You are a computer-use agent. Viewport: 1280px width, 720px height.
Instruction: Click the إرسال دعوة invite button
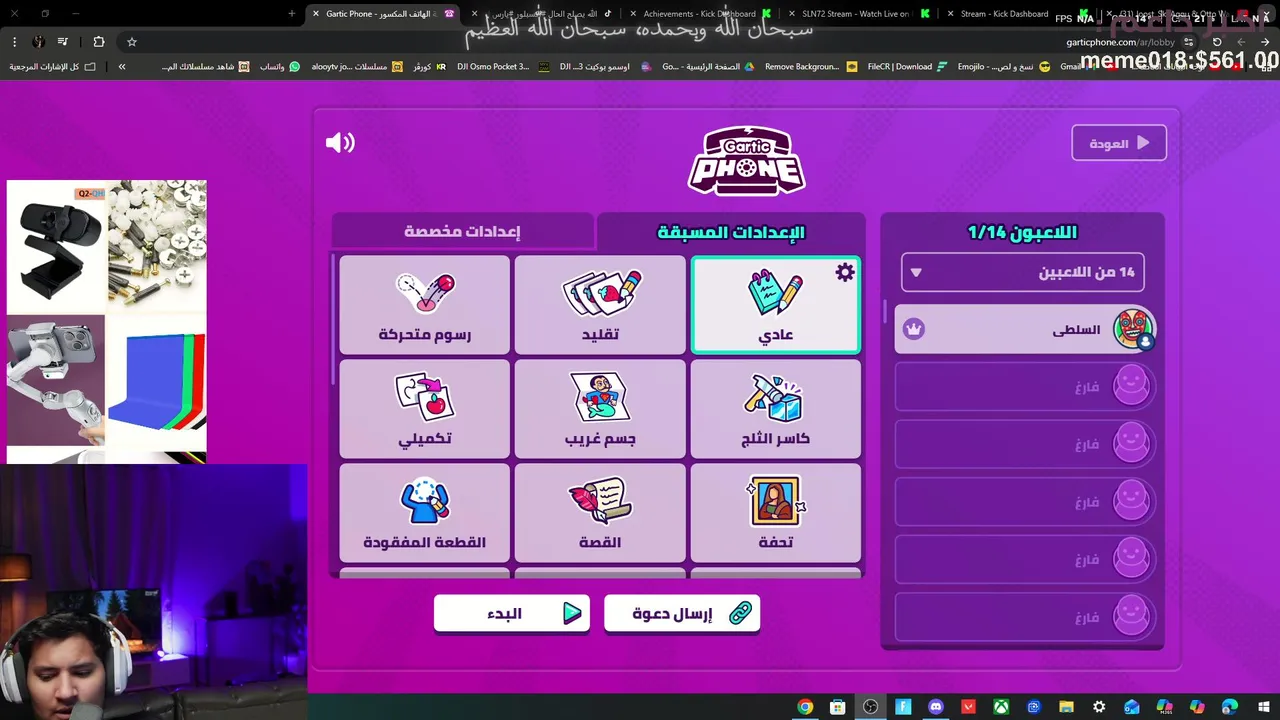(x=682, y=613)
